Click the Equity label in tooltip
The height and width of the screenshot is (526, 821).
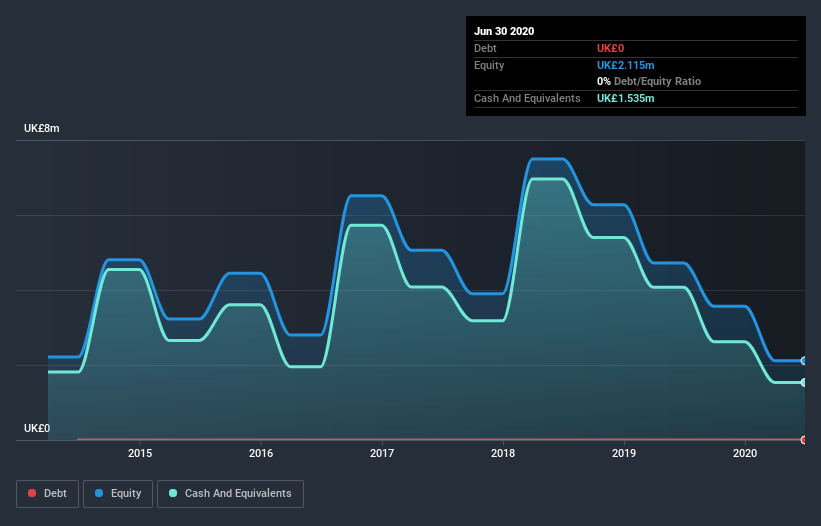(x=489, y=65)
